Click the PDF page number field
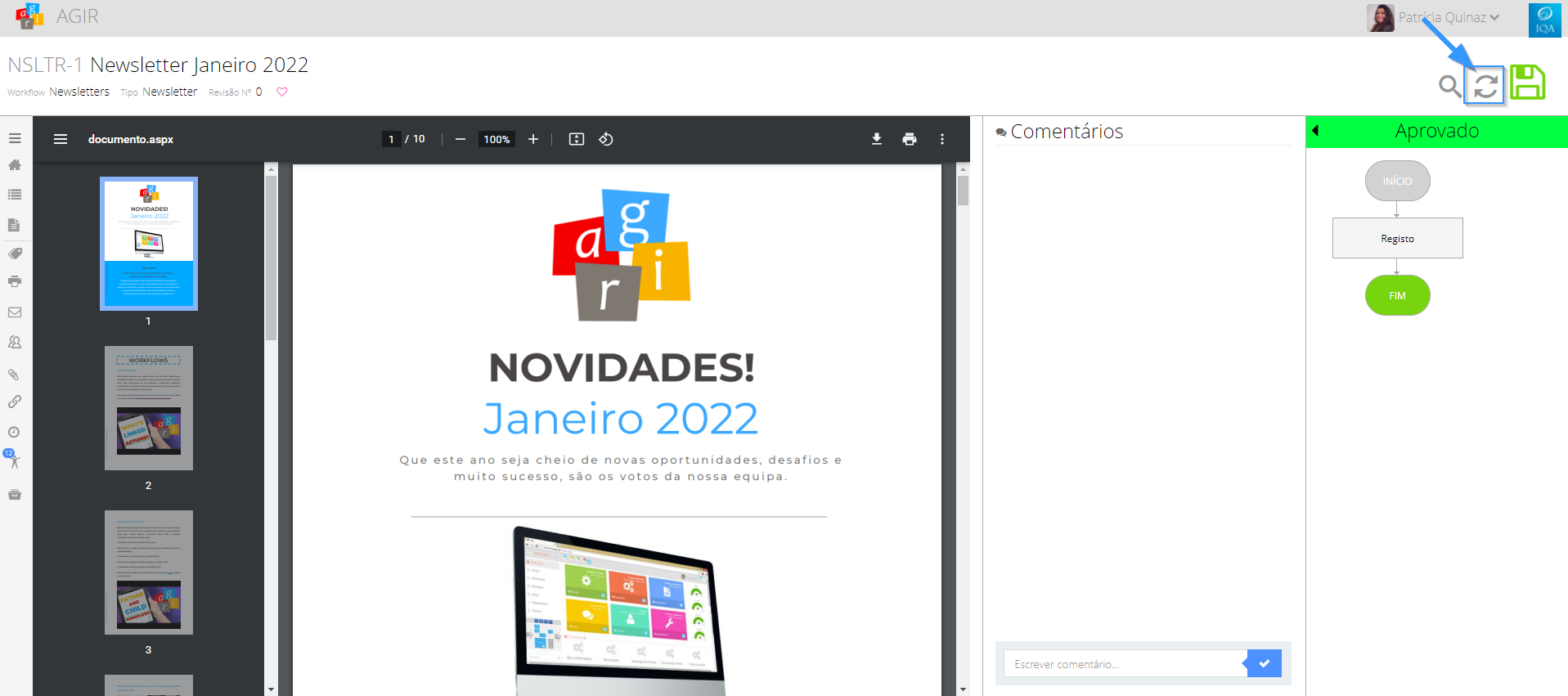Viewport: 1568px width, 696px height. (392, 139)
